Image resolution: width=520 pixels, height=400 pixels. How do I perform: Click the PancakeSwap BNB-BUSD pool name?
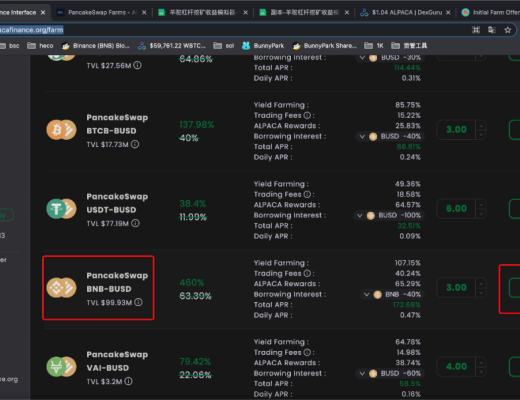(x=117, y=282)
